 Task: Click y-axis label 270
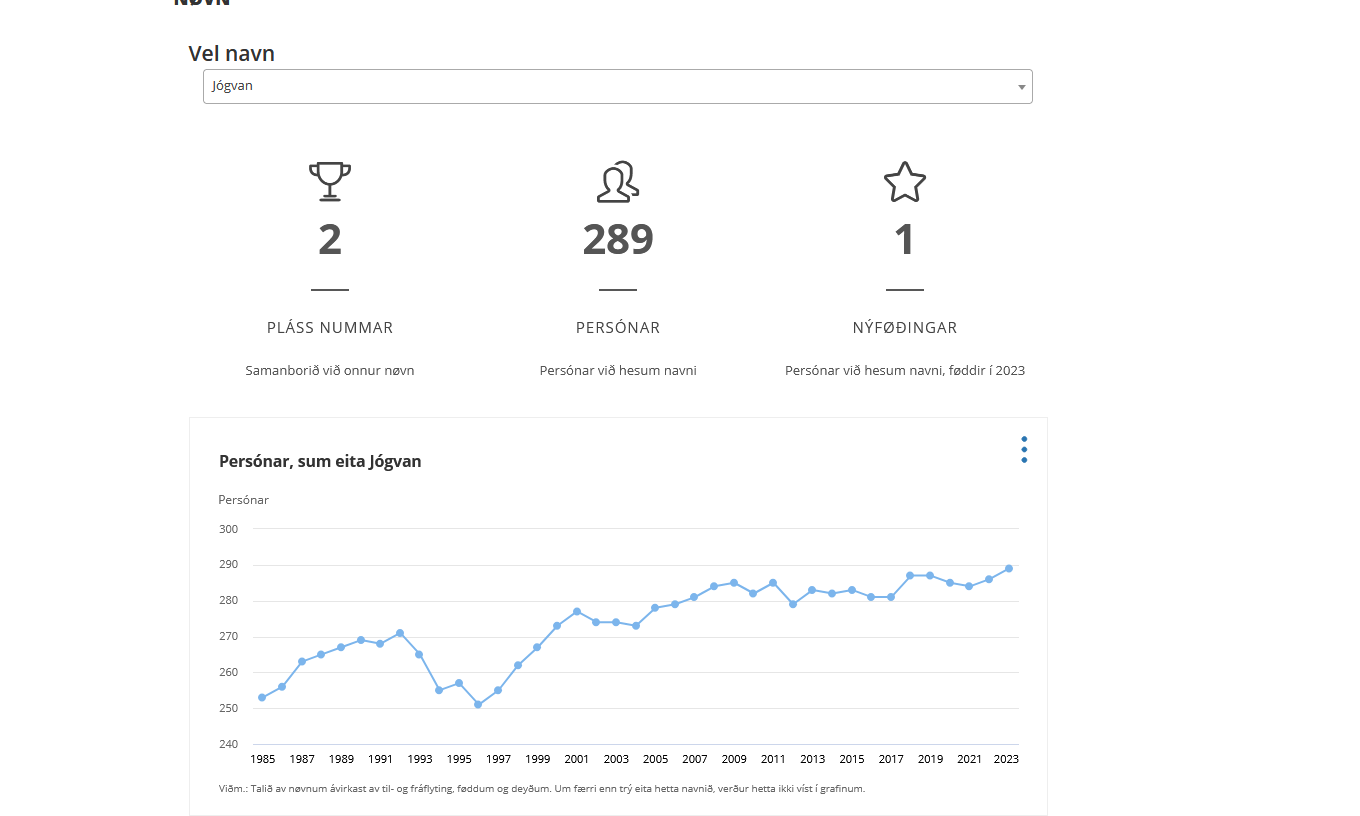[228, 636]
